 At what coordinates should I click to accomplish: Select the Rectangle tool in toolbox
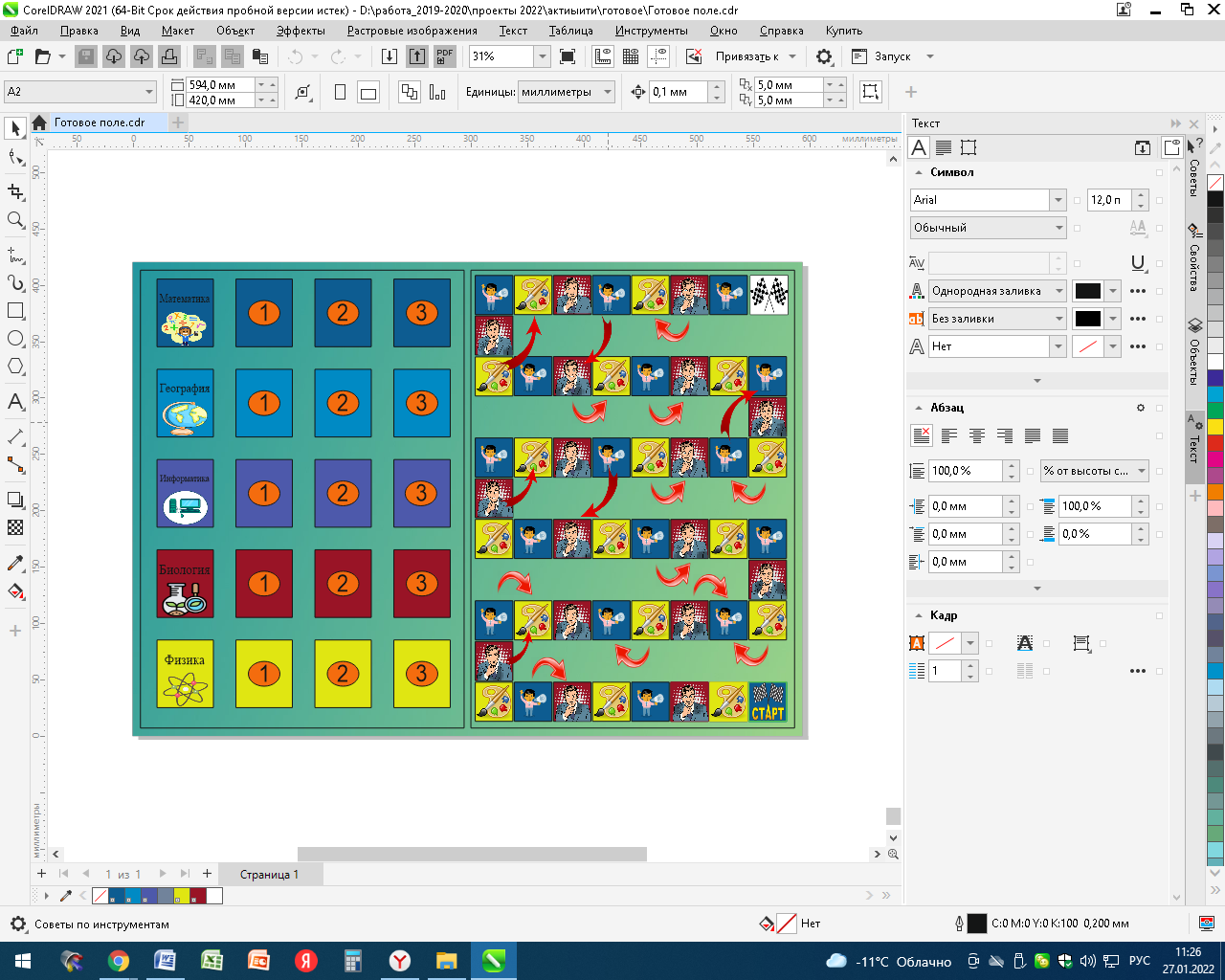15,311
